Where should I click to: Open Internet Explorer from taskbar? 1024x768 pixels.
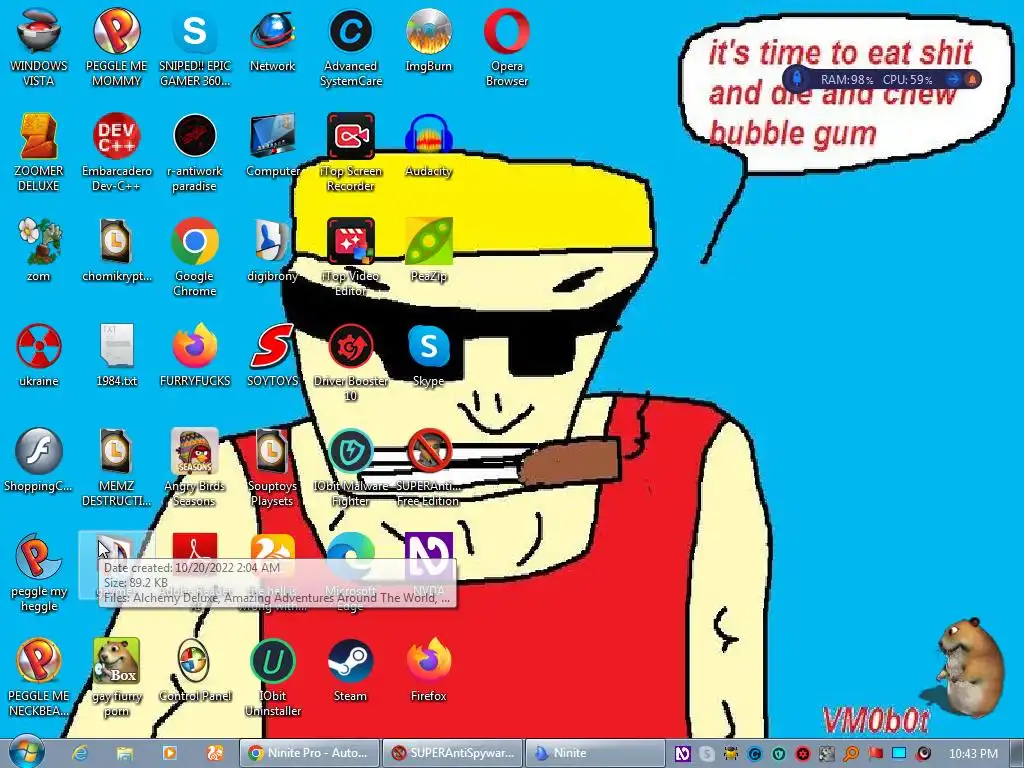(80, 753)
